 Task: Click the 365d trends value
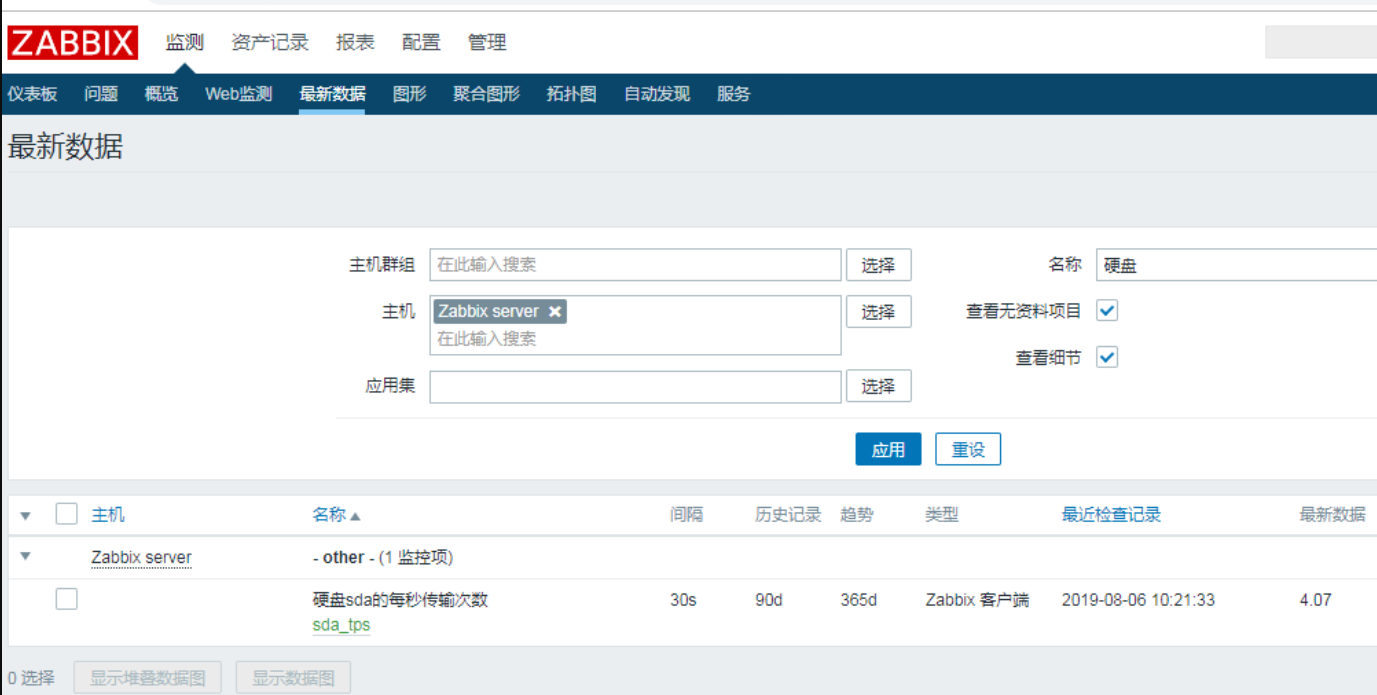click(x=859, y=600)
